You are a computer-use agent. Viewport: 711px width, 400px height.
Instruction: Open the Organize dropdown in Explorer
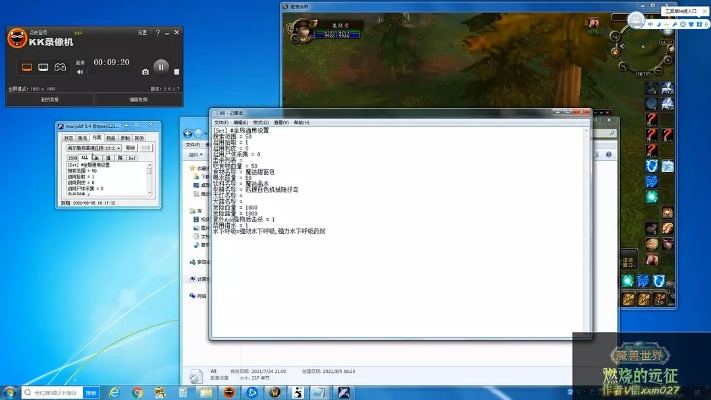click(195, 155)
